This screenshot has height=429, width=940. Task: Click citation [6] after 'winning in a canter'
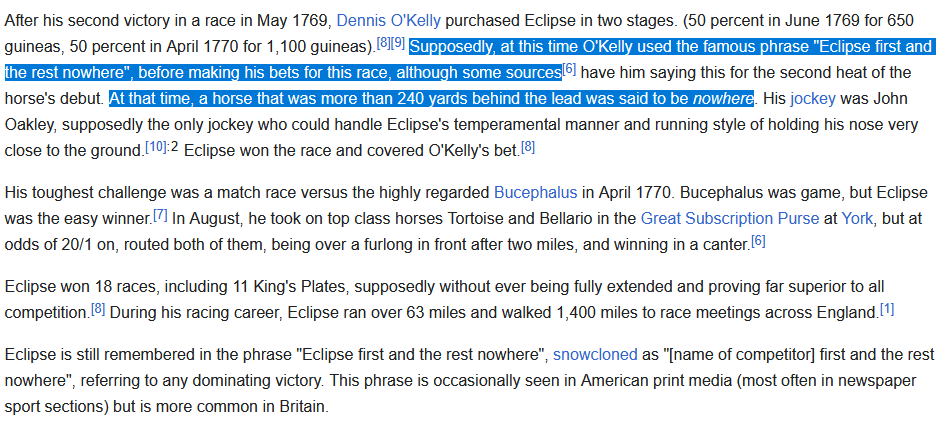point(758,240)
